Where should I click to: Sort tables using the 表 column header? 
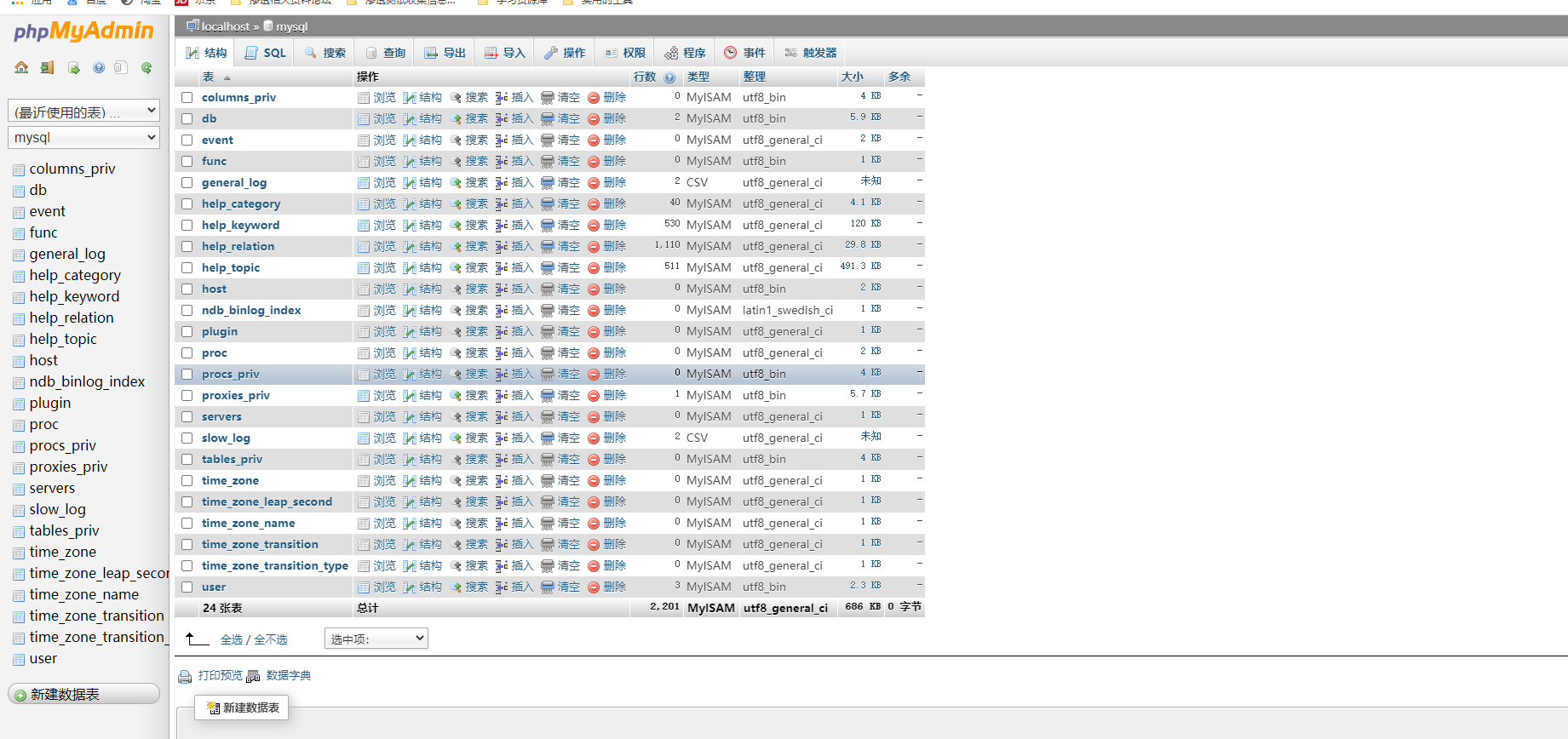pos(209,77)
